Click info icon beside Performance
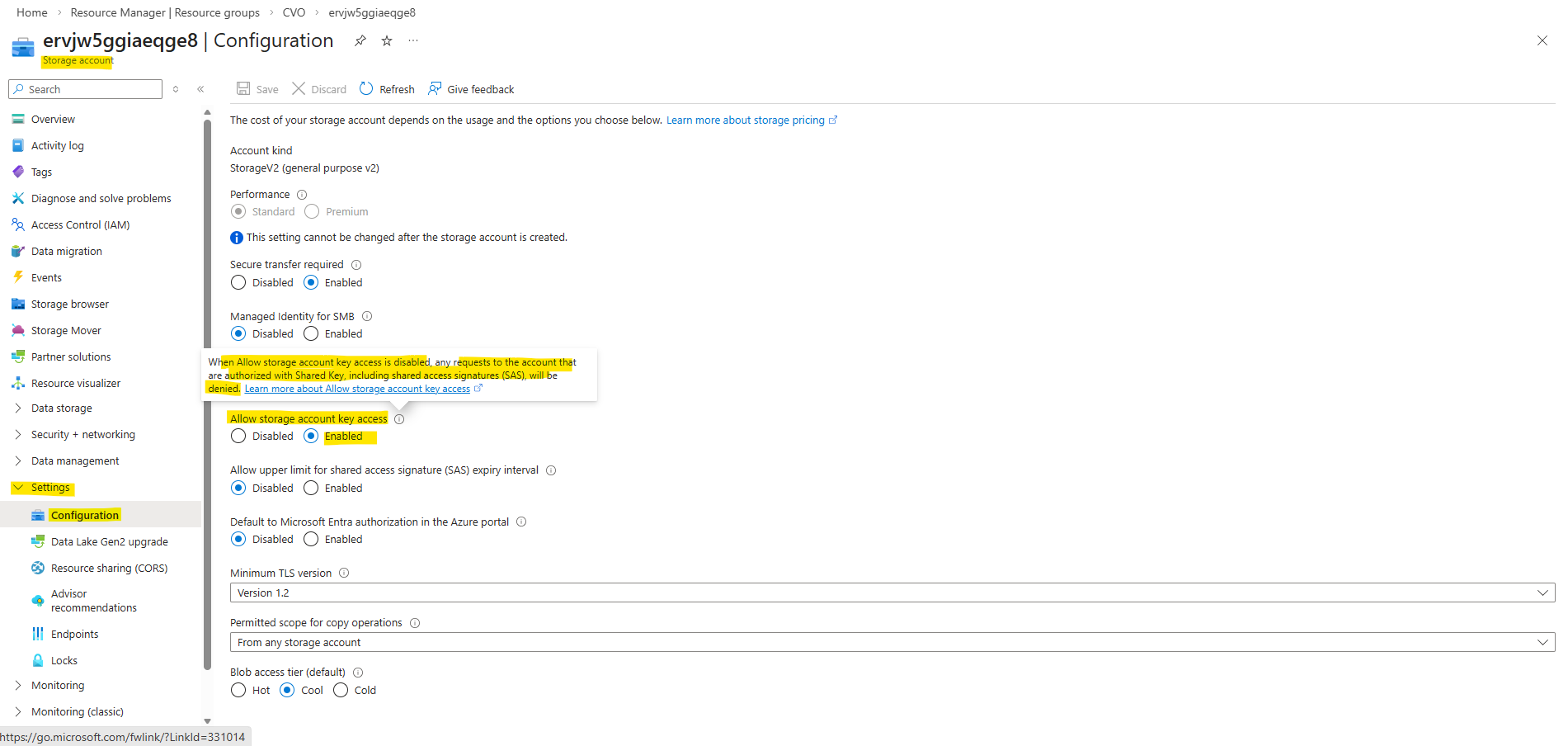1568x746 pixels. click(x=302, y=195)
